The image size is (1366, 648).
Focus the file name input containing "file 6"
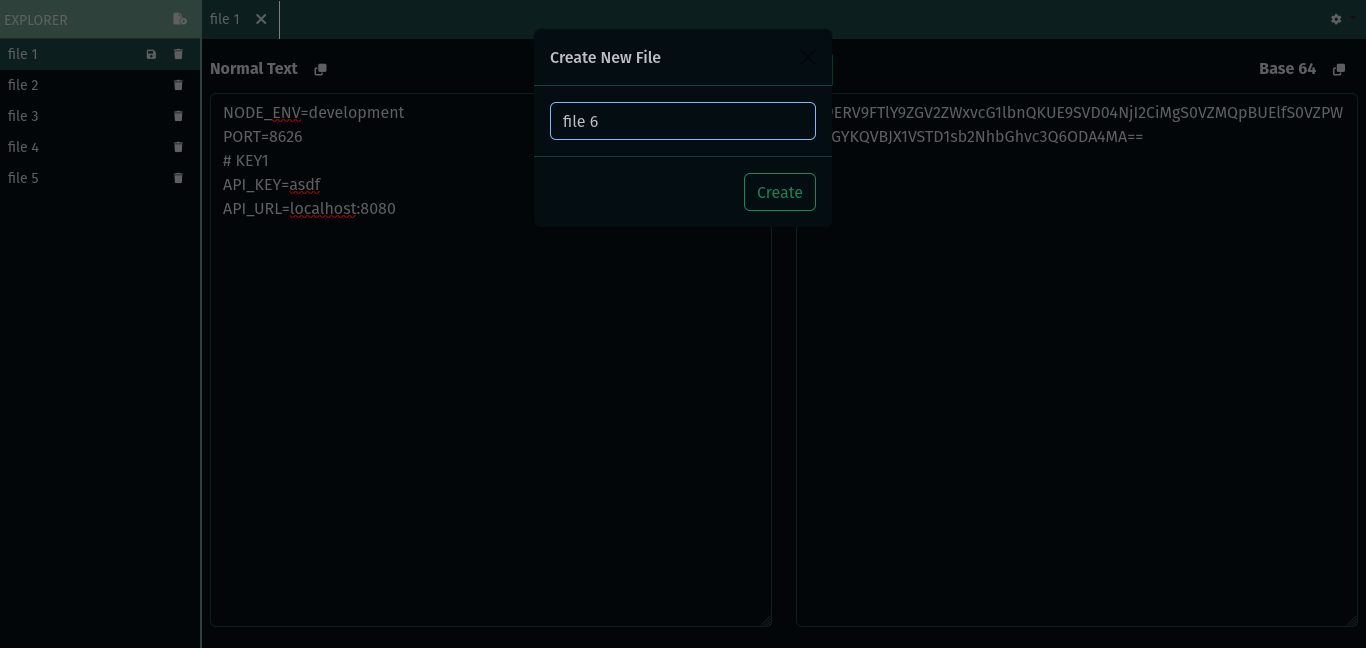click(683, 121)
